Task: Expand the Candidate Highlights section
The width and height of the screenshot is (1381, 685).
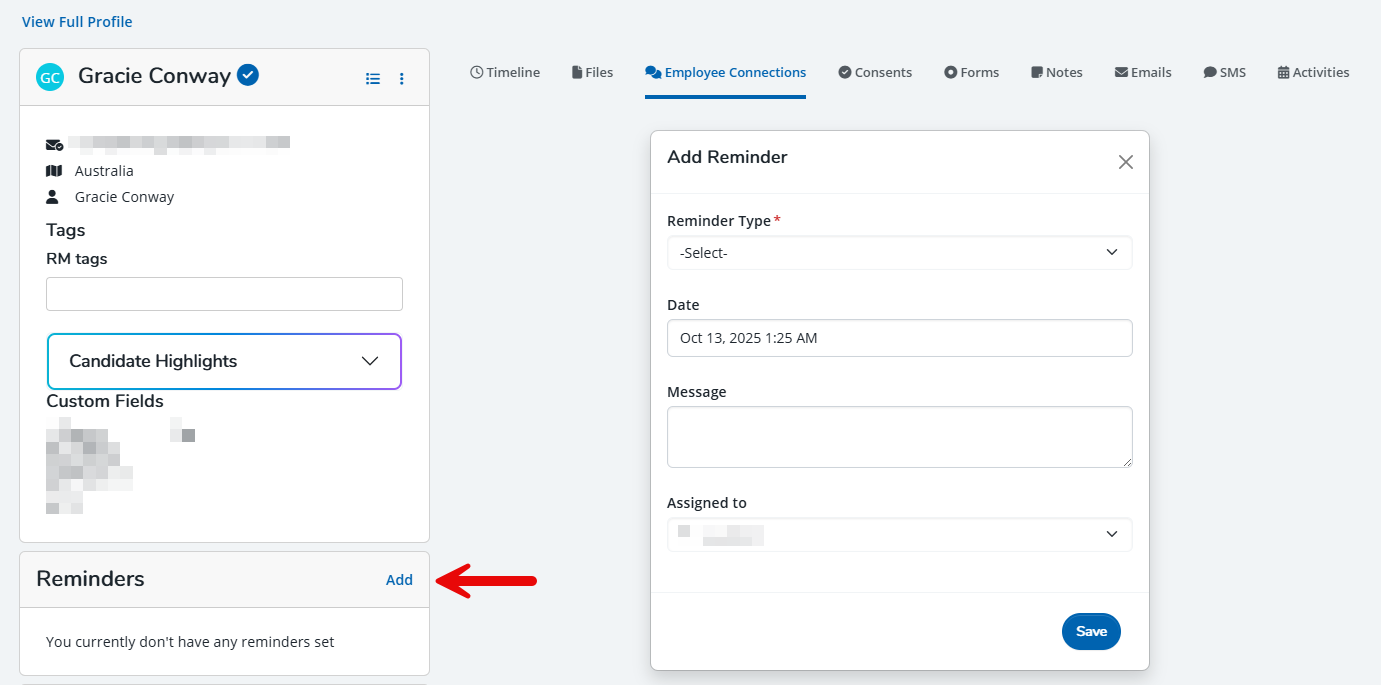Action: pos(224,361)
